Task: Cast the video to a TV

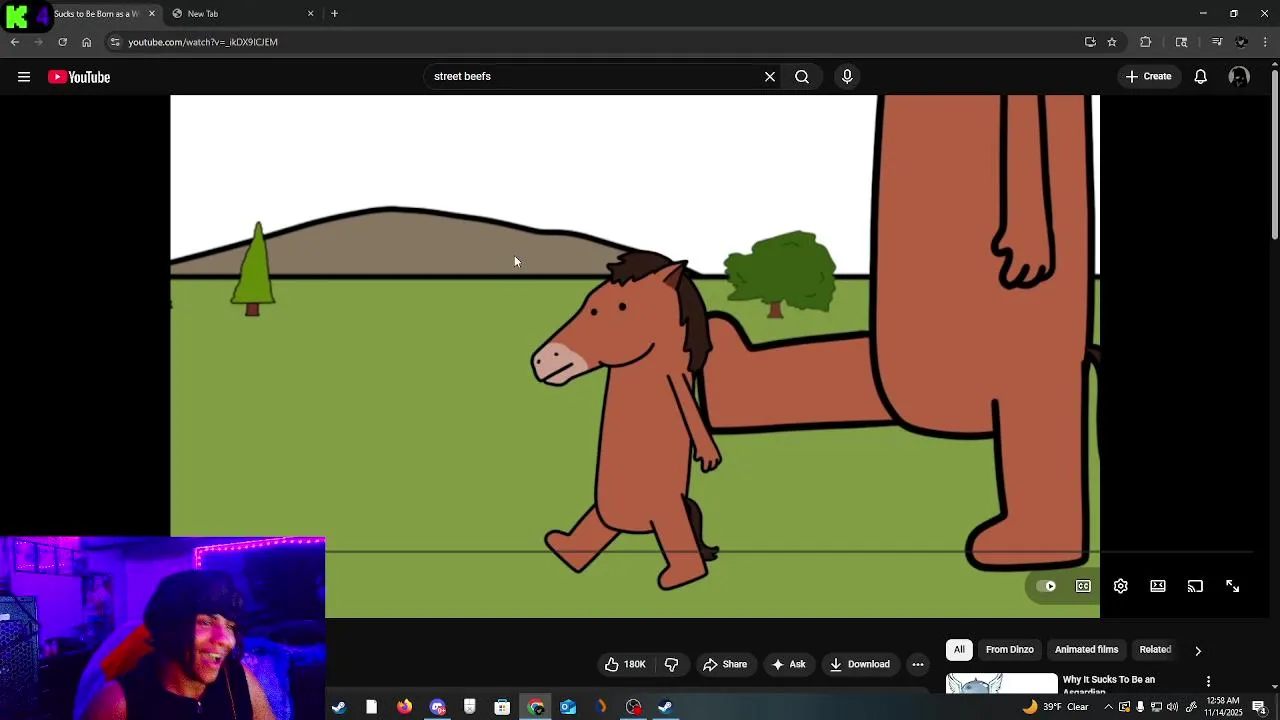Action: tap(1195, 586)
